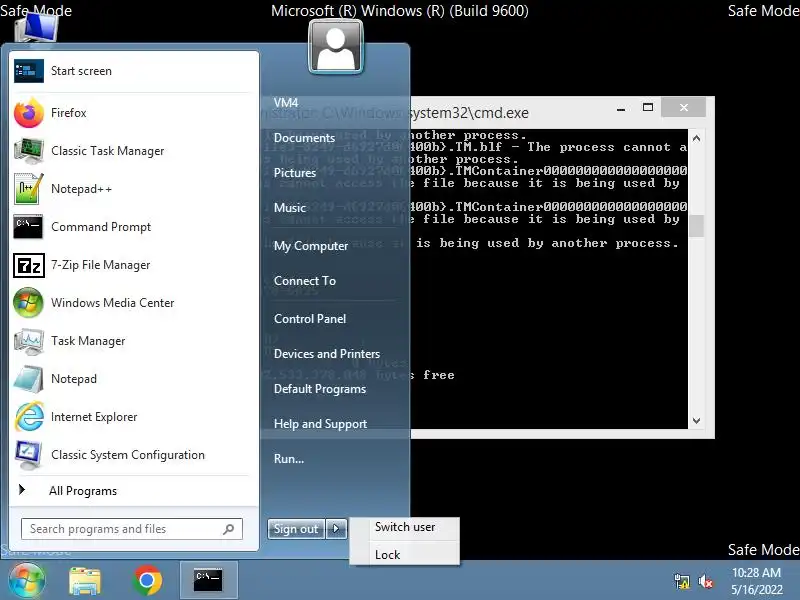Click the Start orb on the taskbar
This screenshot has width=800, height=600.
click(x=26, y=581)
